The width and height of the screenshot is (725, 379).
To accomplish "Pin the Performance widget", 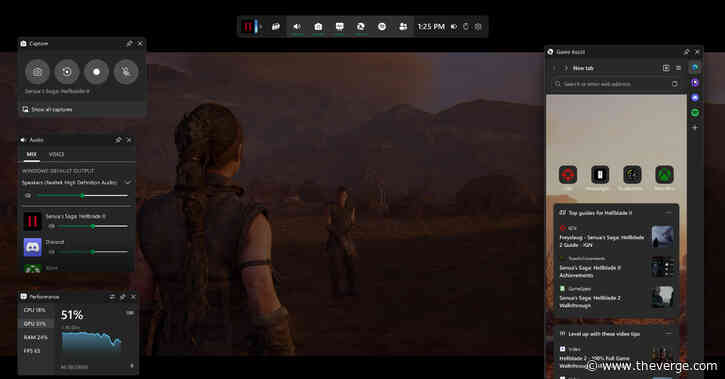I will point(123,297).
